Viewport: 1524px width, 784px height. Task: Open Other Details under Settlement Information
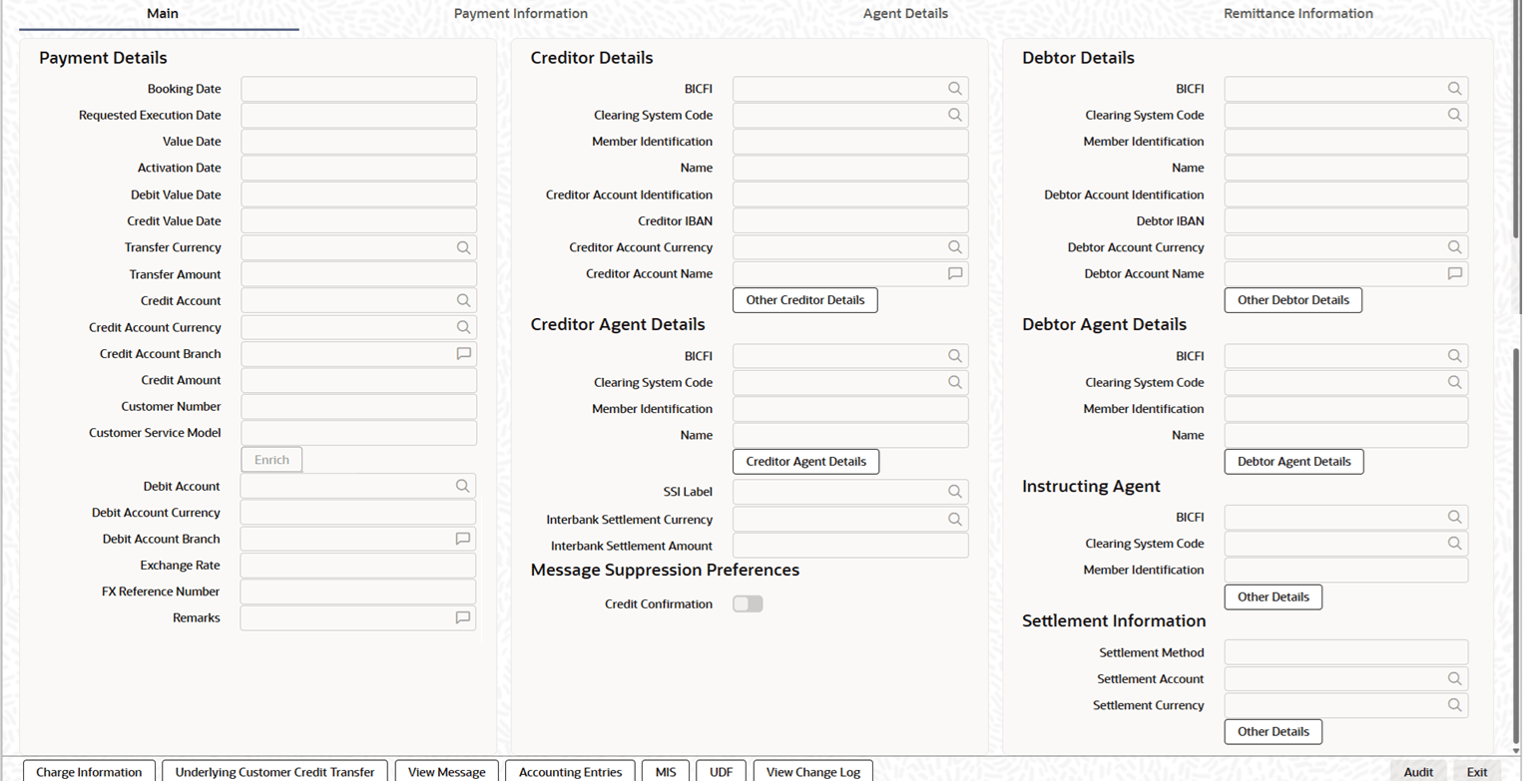pyautogui.click(x=1273, y=732)
